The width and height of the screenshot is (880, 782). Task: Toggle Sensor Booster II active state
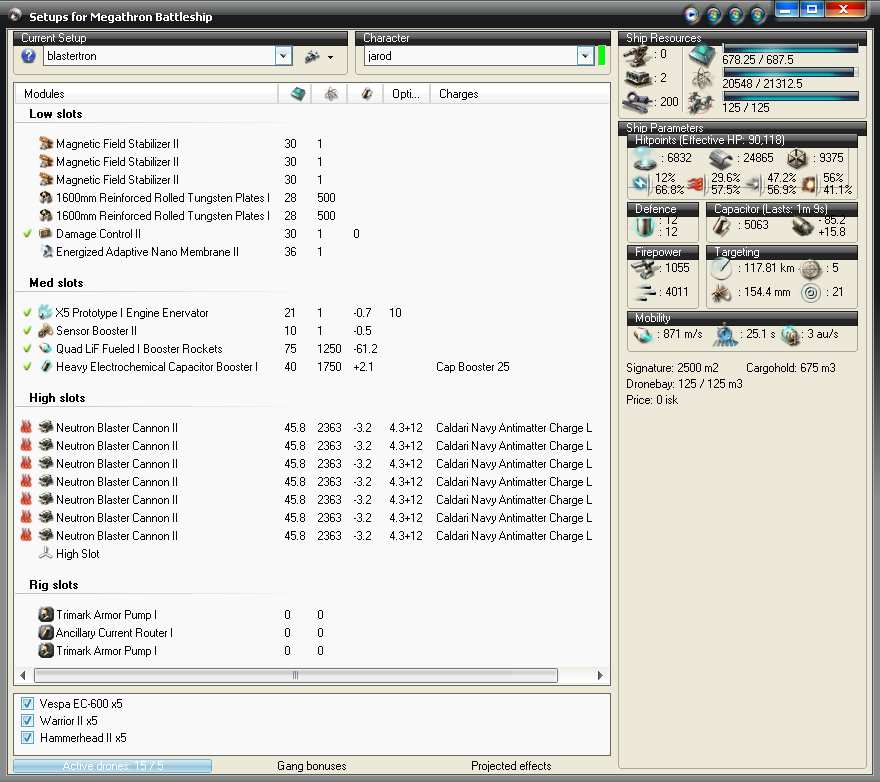coord(27,331)
